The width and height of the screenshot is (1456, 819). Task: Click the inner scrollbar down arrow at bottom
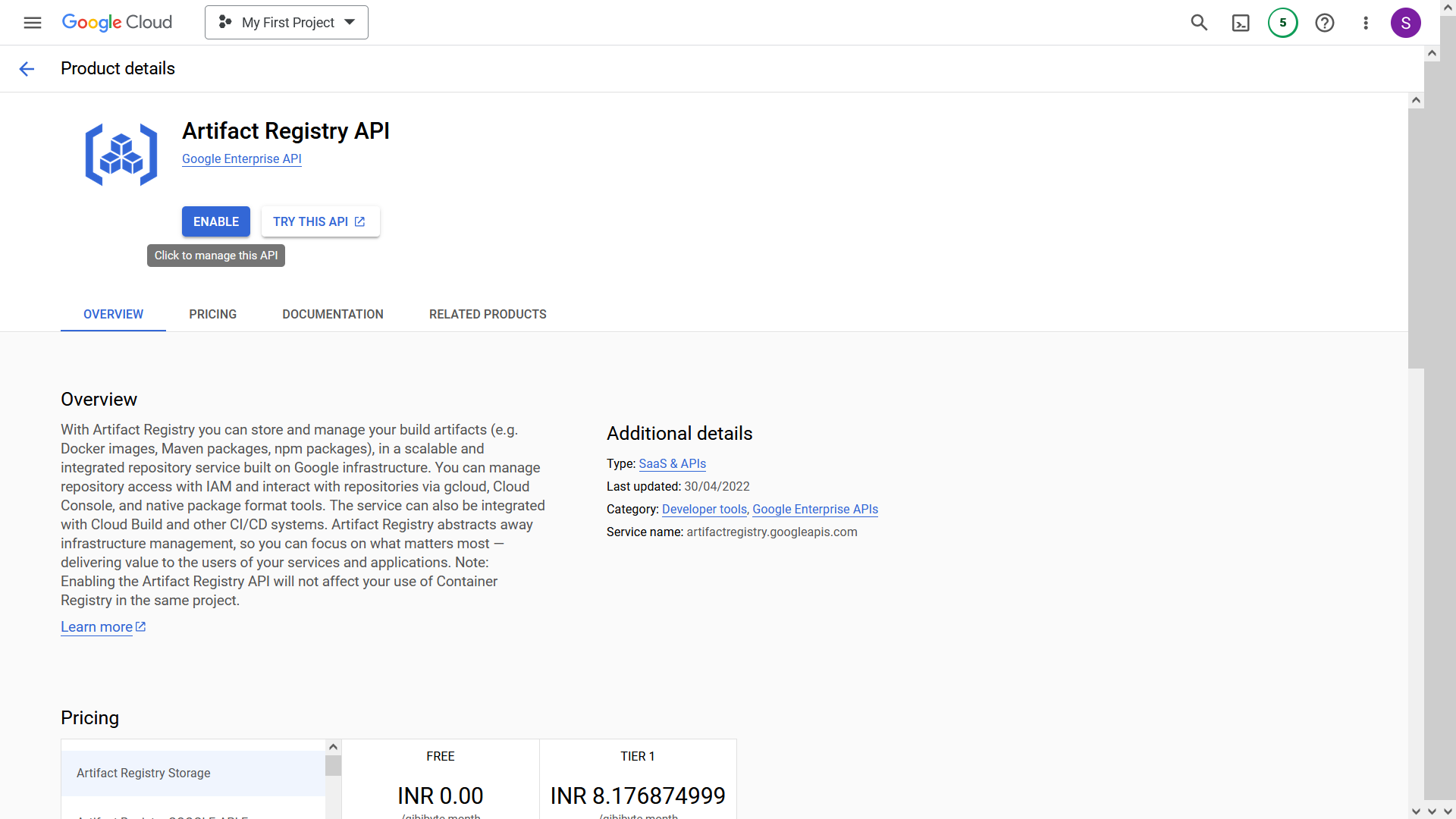pos(1416,811)
